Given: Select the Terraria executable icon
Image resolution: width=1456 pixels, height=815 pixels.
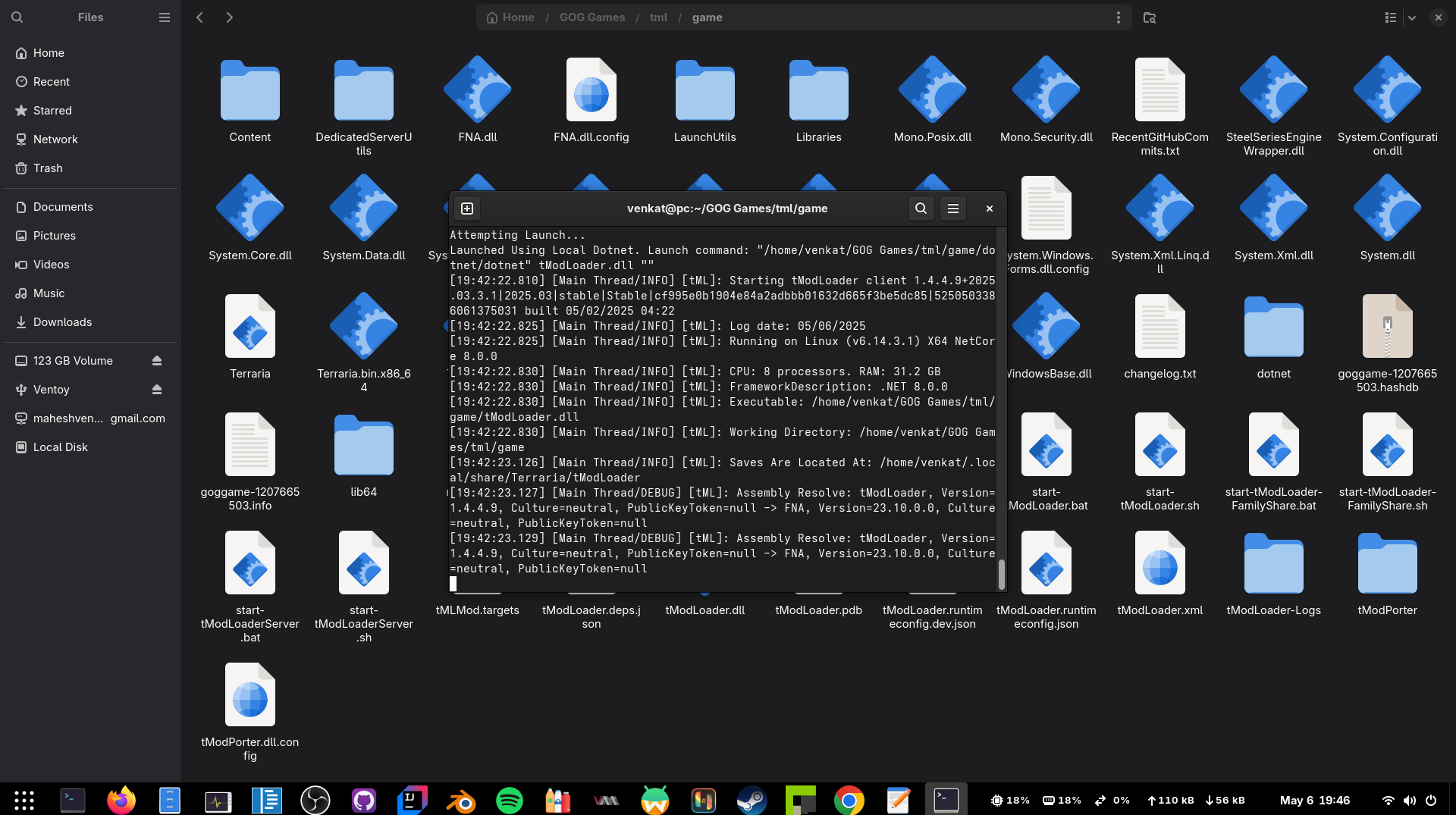Looking at the screenshot, I should [250, 326].
